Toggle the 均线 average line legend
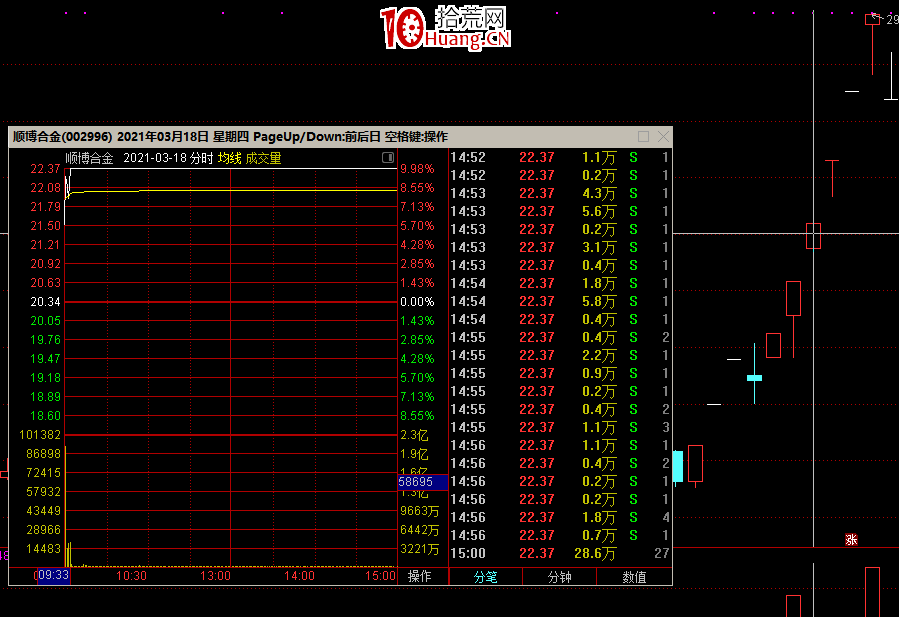 pos(229,158)
